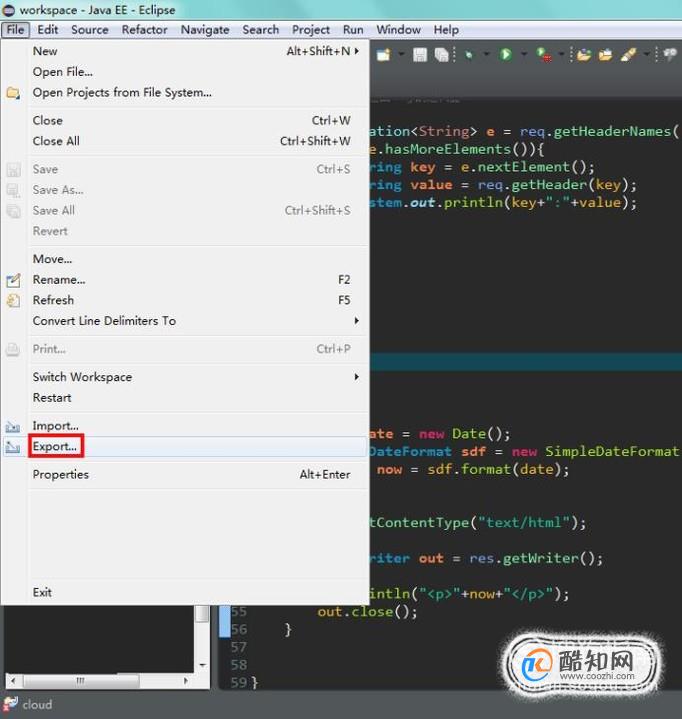Screen dimensions: 682x719
Task: Click the horizontal scrollbar thumb in left panel
Action: tap(81, 680)
